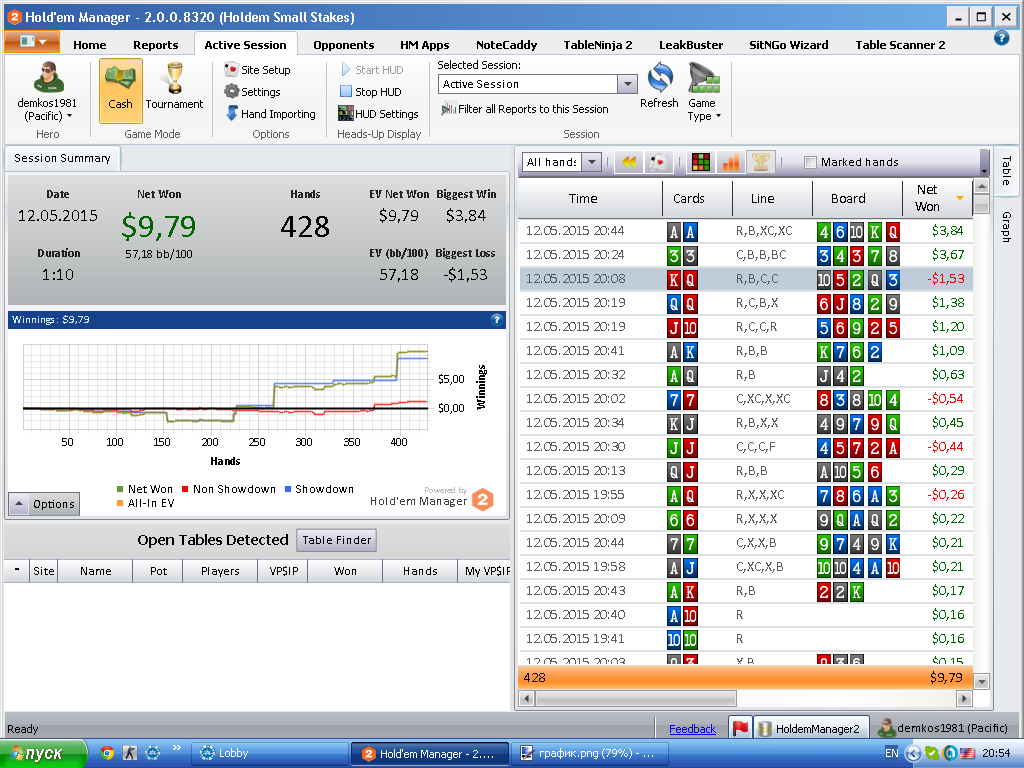Switch to график.png taskbar window
The image size is (1024, 768).
click(x=590, y=754)
